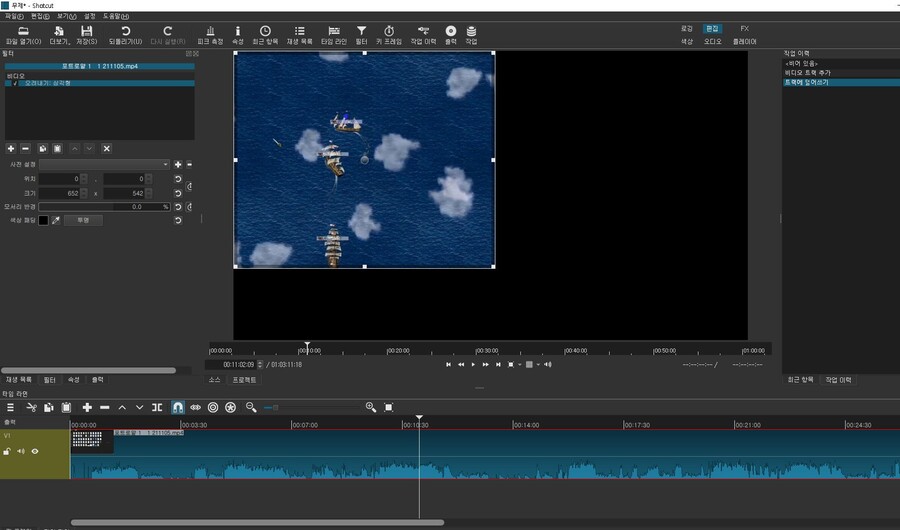Pick padding color with the eyedropper
The image size is (900, 530).
pos(56,220)
